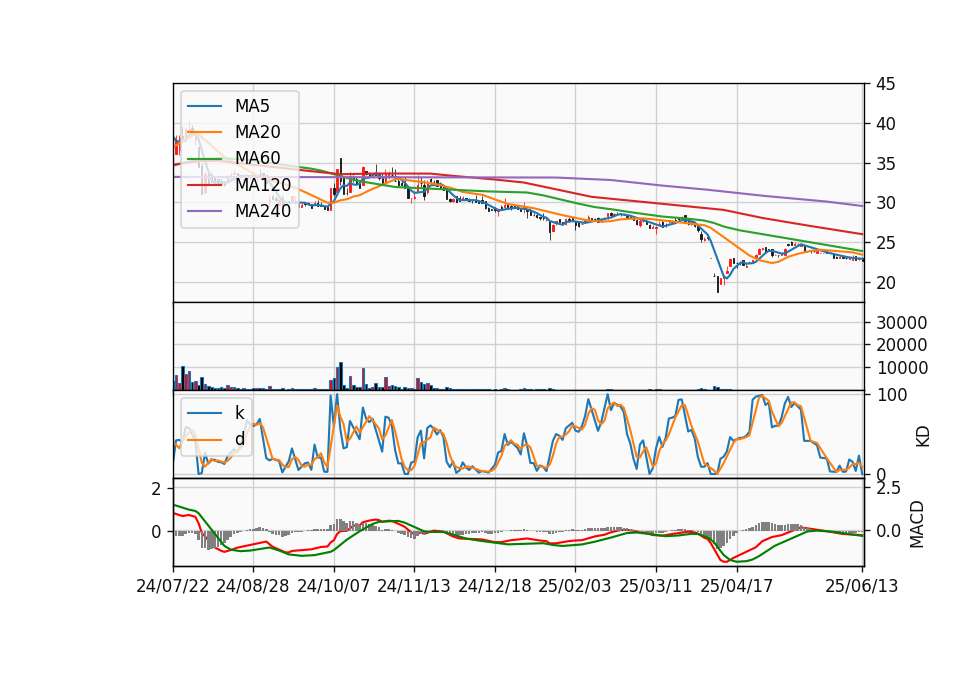Click the purple MA240 legend line swatch
This screenshot has width=960, height=690.
(204, 211)
